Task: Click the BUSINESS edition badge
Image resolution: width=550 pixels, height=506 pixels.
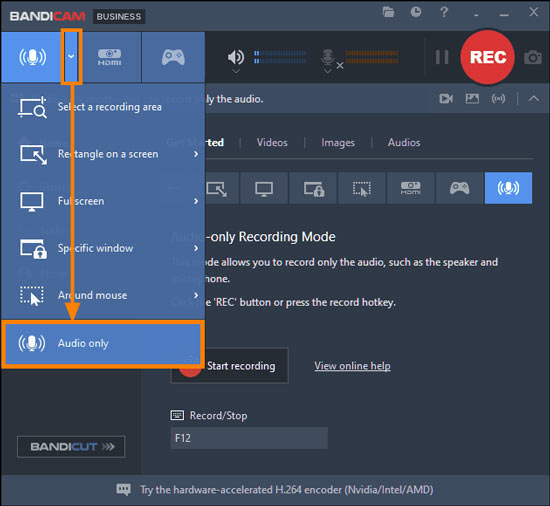Action: pos(119,16)
